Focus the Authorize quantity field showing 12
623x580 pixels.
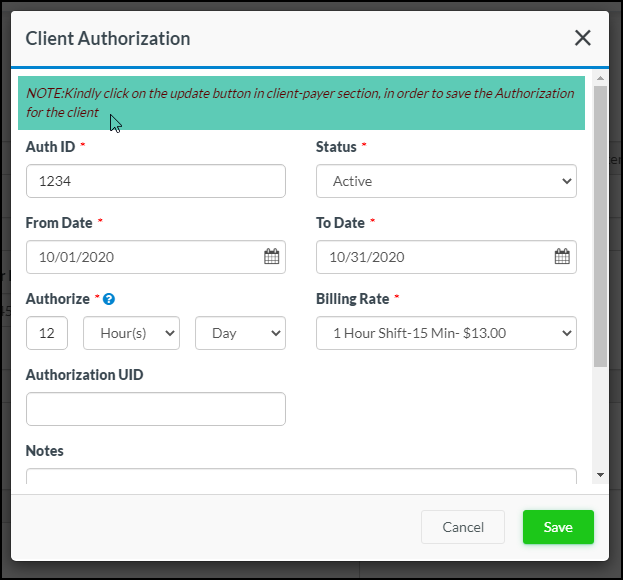[x=47, y=333]
